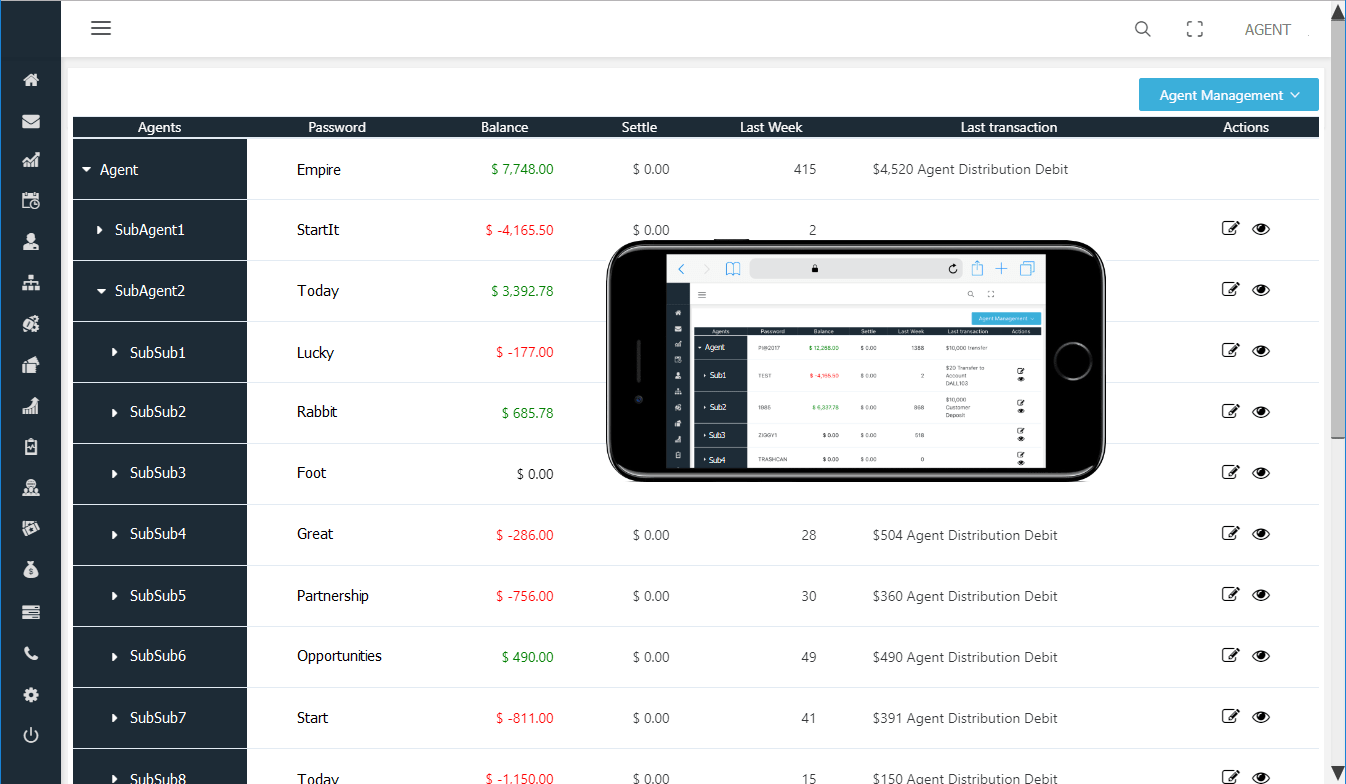Click the sidebar phone icon
Viewport: 1346px width, 784px height.
tap(31, 654)
